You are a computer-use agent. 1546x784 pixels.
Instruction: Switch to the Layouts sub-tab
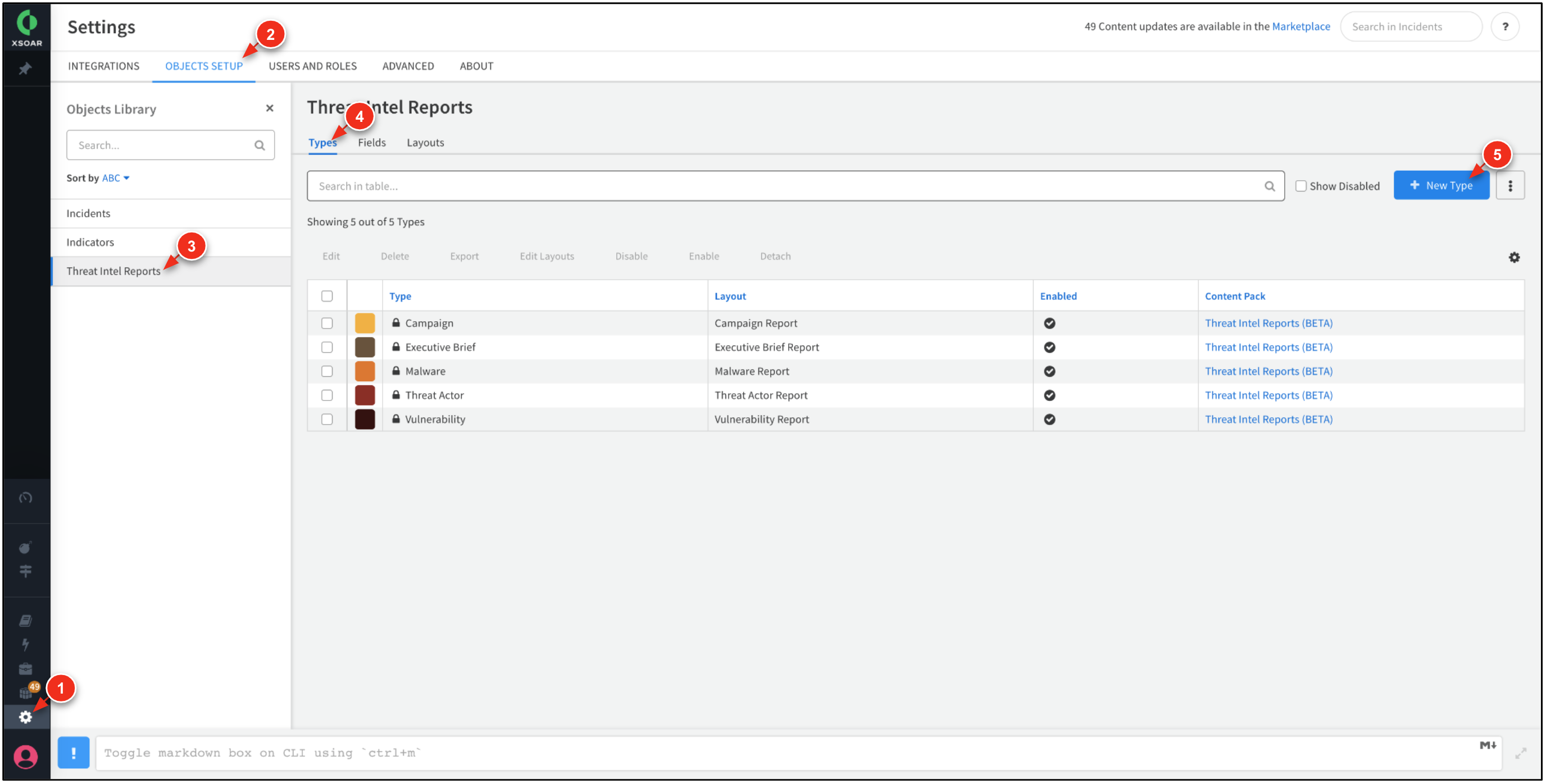pyautogui.click(x=425, y=143)
